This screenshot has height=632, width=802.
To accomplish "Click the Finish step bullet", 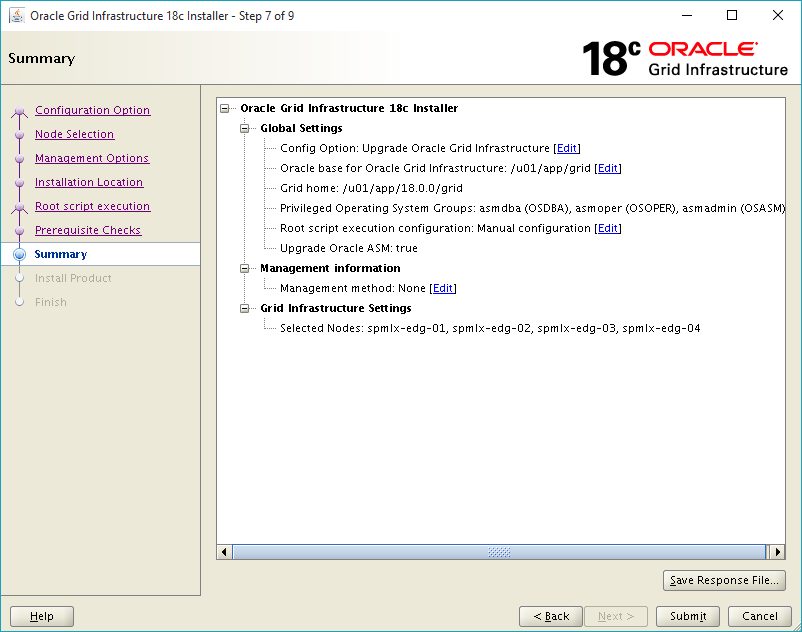I will coord(19,302).
